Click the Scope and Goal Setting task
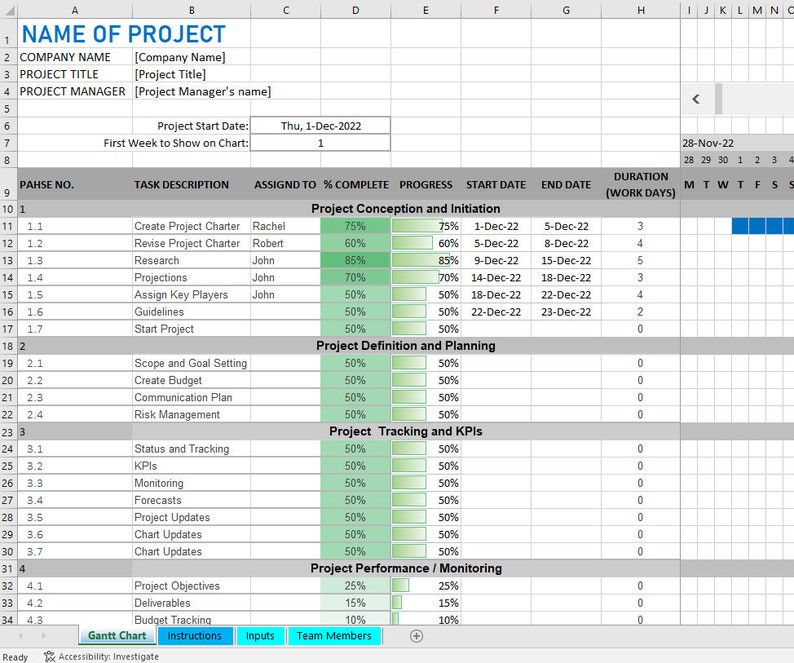Image resolution: width=794 pixels, height=663 pixels. 190,363
